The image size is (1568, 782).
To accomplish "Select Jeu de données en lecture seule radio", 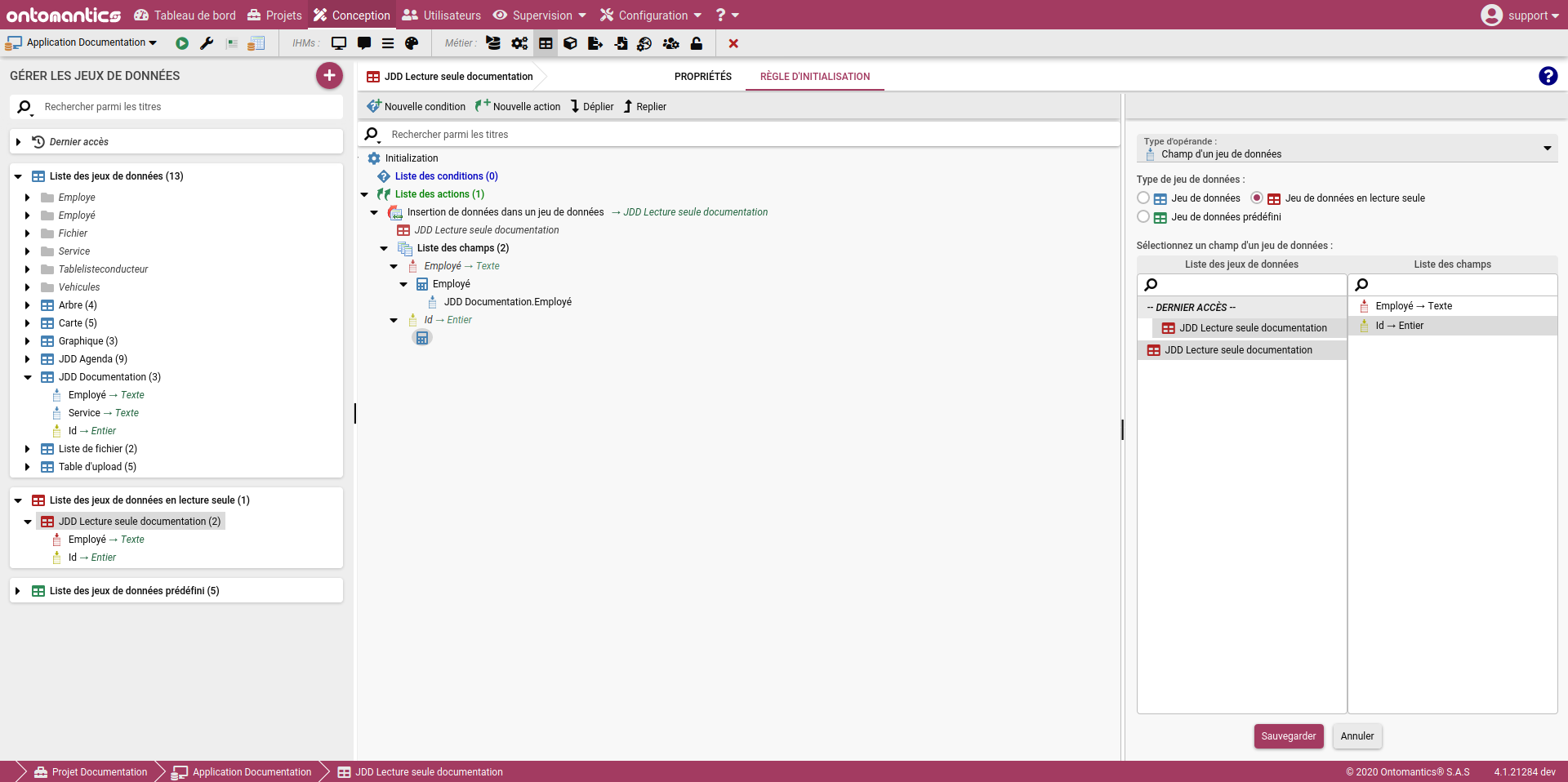I will (x=1257, y=198).
